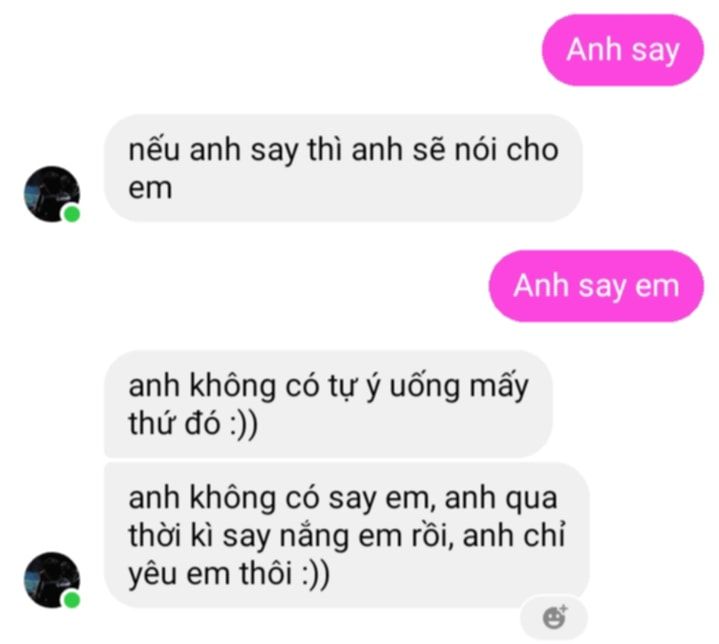Click the word 'say' in the top pink bubble
The height and width of the screenshot is (644, 719).
pos(655,51)
